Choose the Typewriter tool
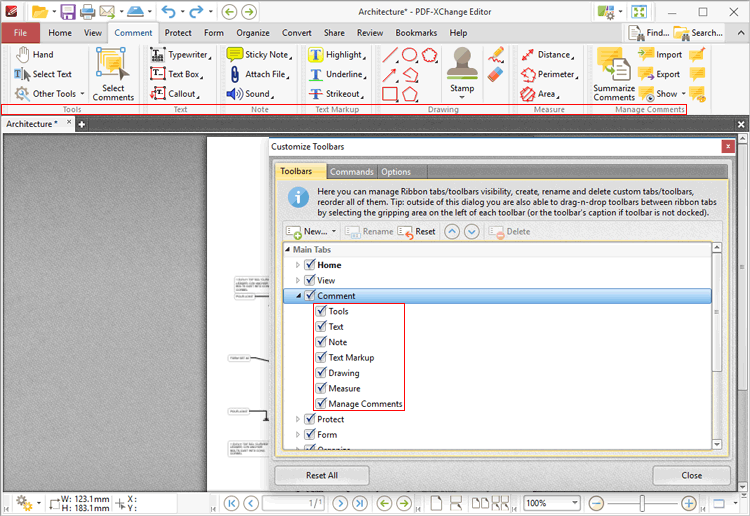 [180, 55]
